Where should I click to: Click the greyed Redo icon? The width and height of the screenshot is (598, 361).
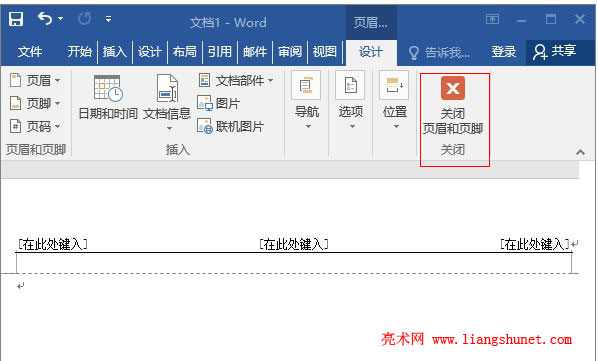pyautogui.click(x=85, y=18)
